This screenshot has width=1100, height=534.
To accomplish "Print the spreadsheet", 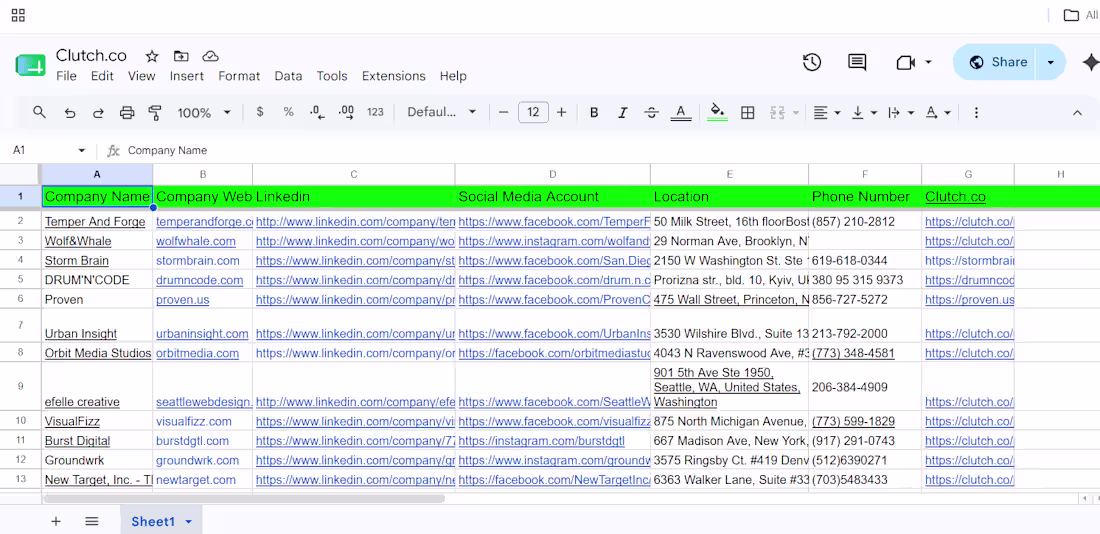I will tap(127, 112).
